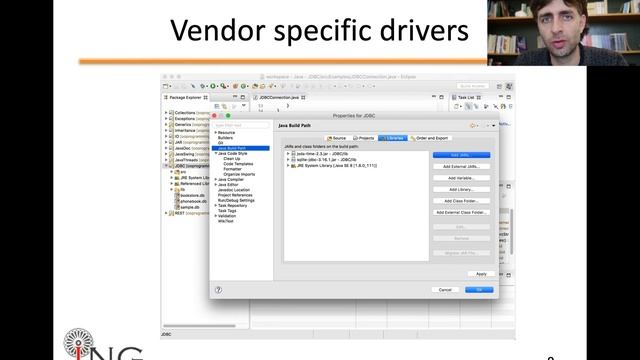The width and height of the screenshot is (640, 360).
Task: Switch to the Projects tab
Action: tap(363, 138)
